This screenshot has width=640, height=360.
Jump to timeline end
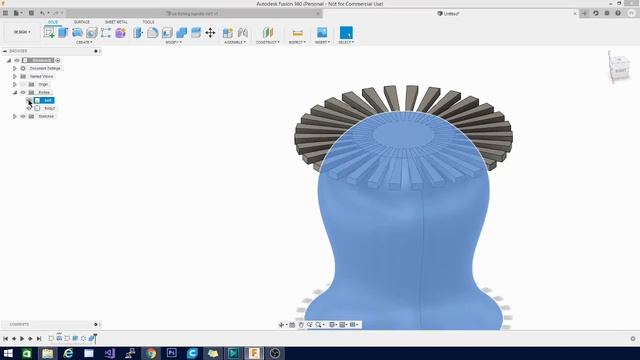39,338
